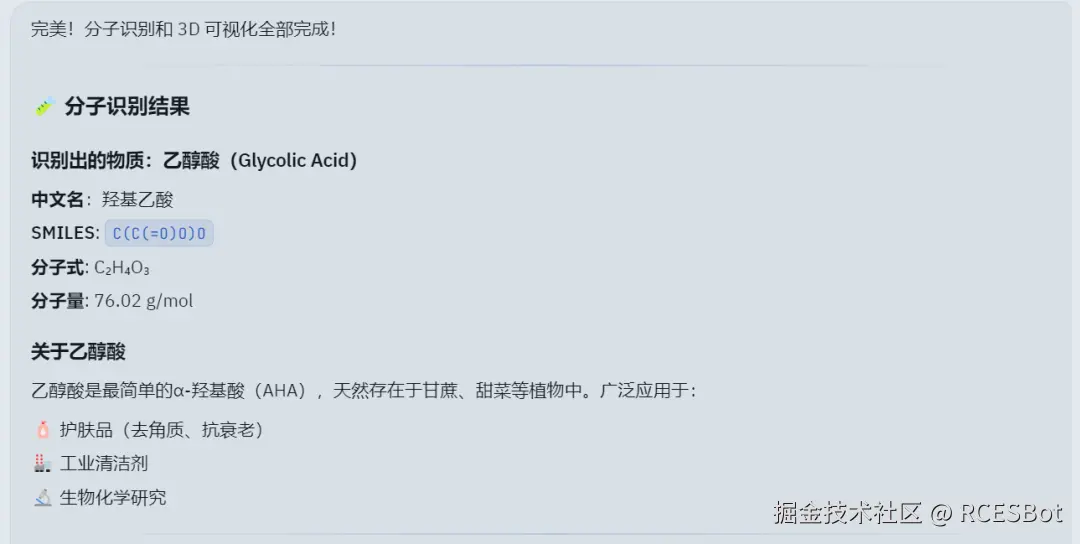The width and height of the screenshot is (1080, 544).
Task: Click the microscope icon beside 生物化学研究
Action: [43, 497]
